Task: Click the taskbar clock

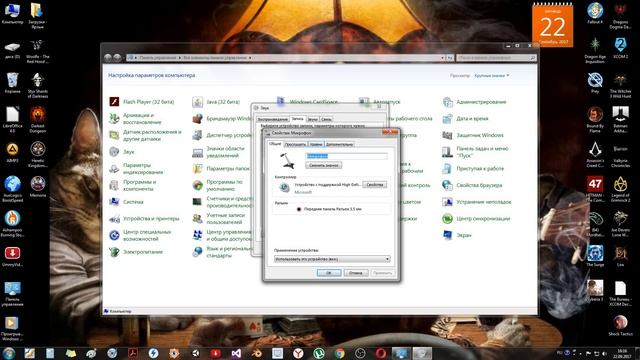Action: pos(622,353)
